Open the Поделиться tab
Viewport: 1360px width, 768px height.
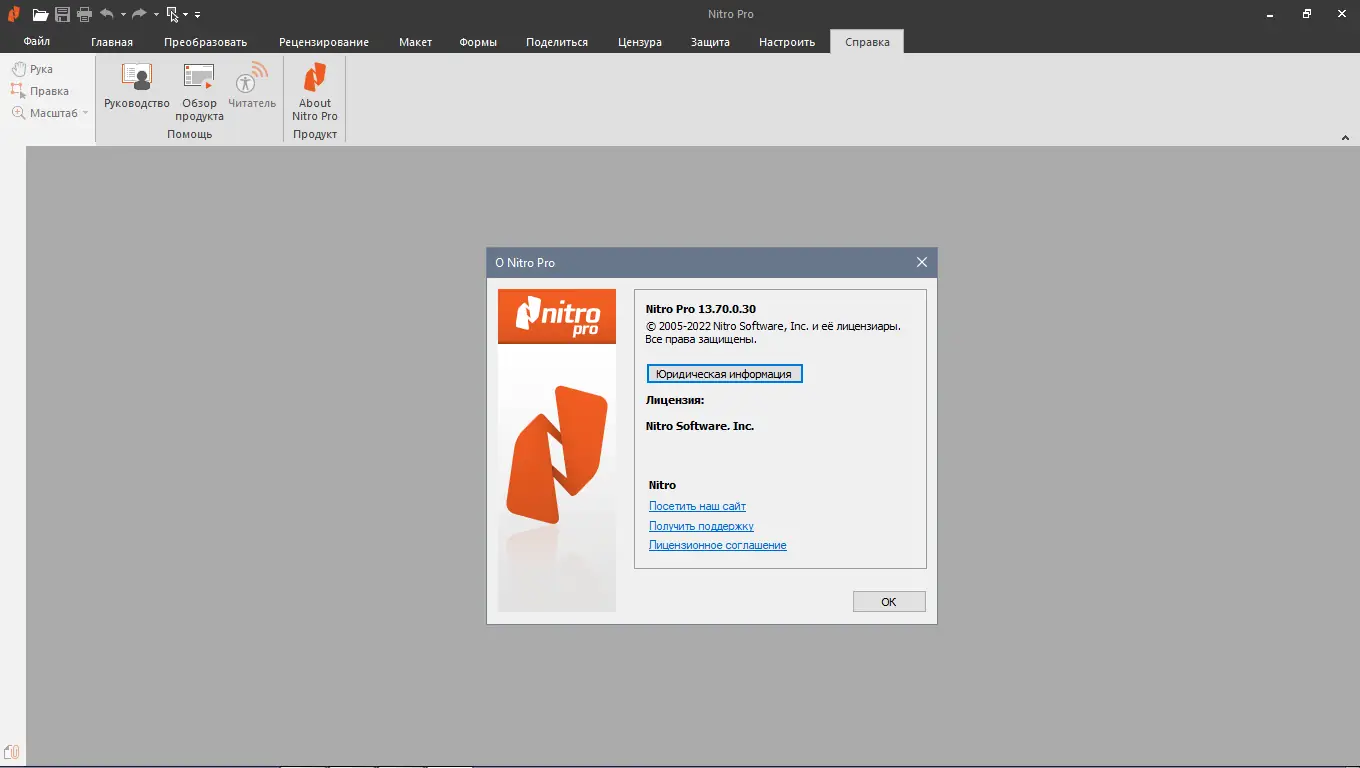tap(557, 42)
